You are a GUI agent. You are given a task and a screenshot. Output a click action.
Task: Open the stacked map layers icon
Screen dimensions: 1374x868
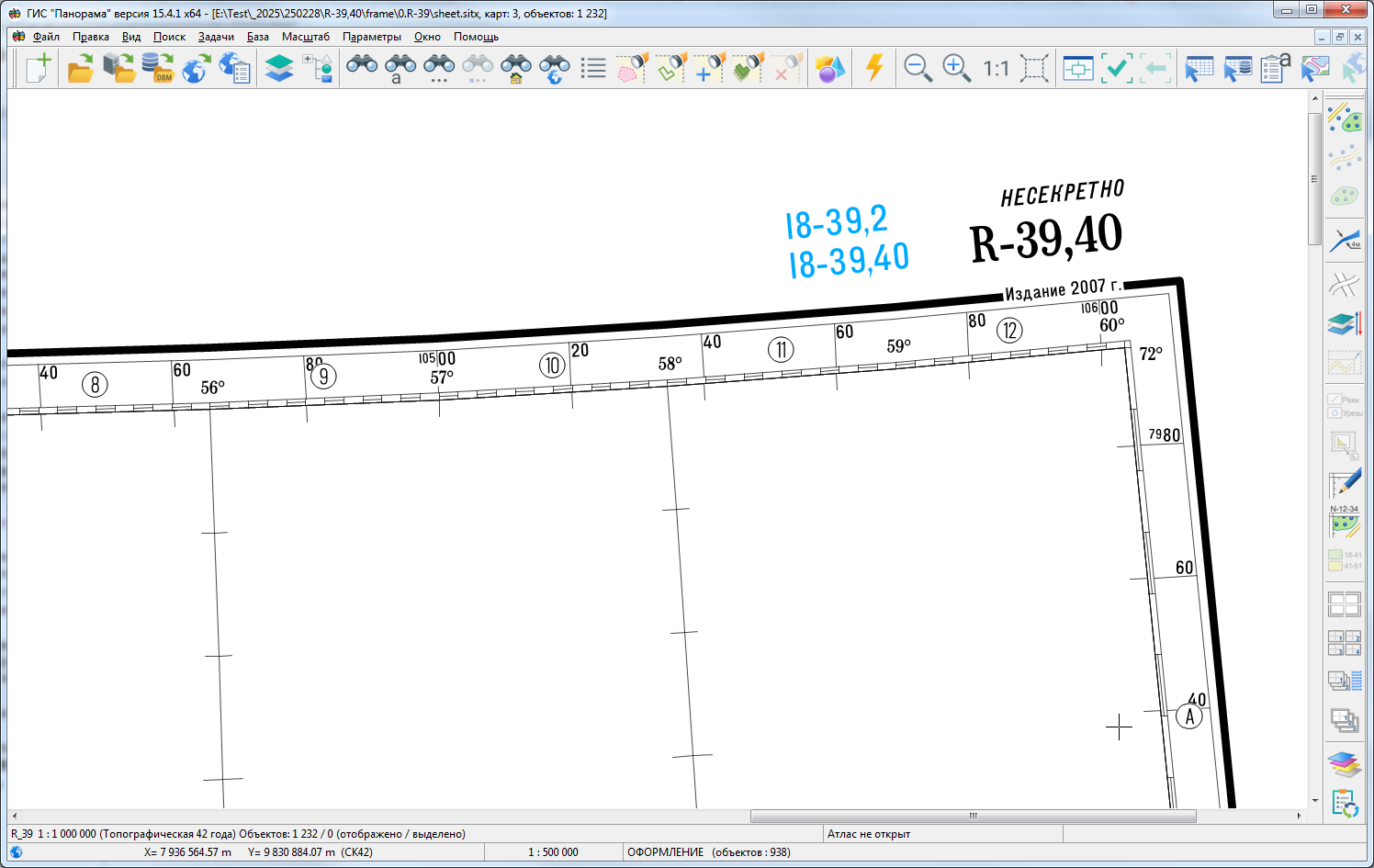279,68
